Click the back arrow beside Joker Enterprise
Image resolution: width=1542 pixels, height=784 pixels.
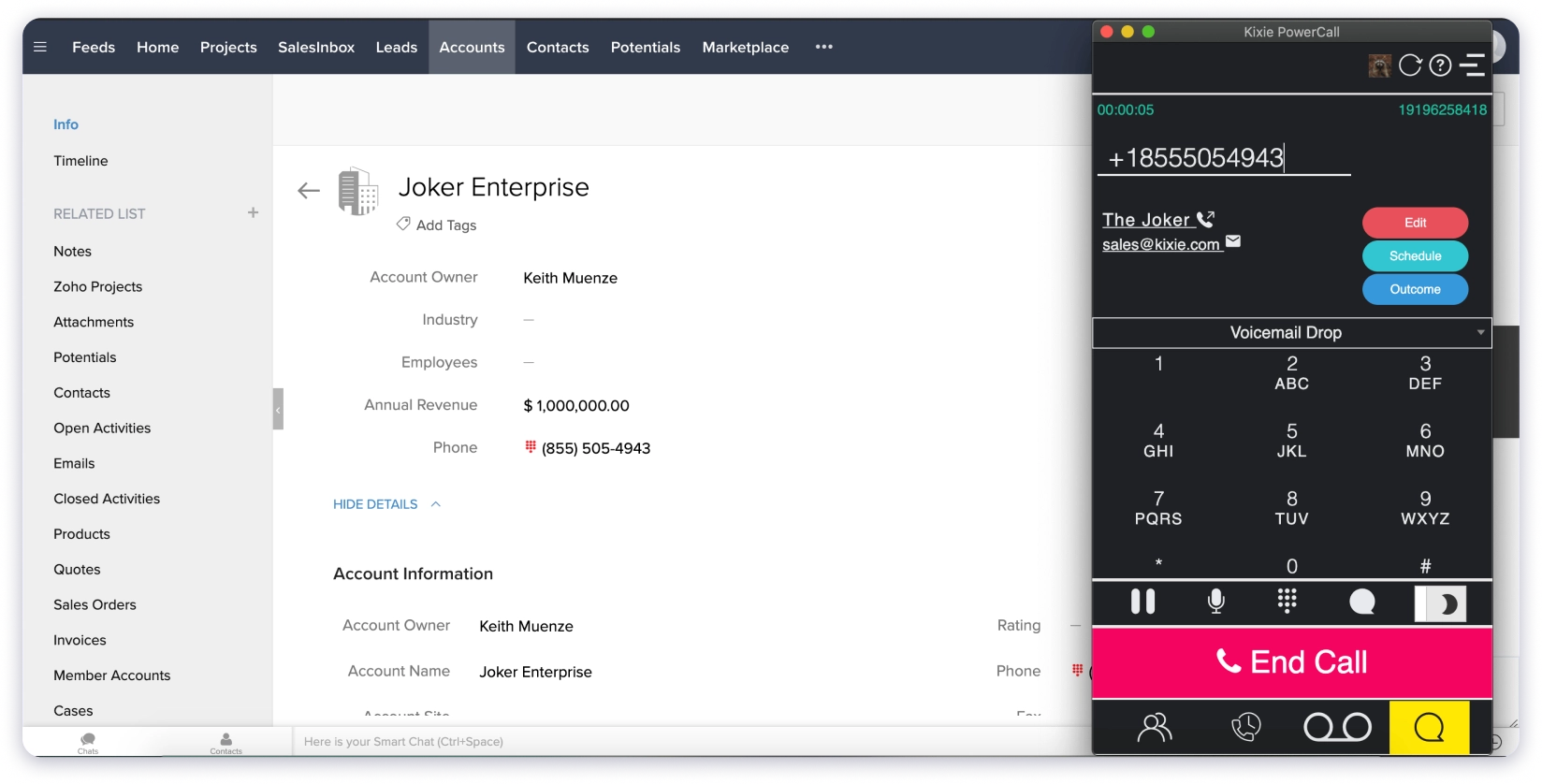pyautogui.click(x=309, y=191)
